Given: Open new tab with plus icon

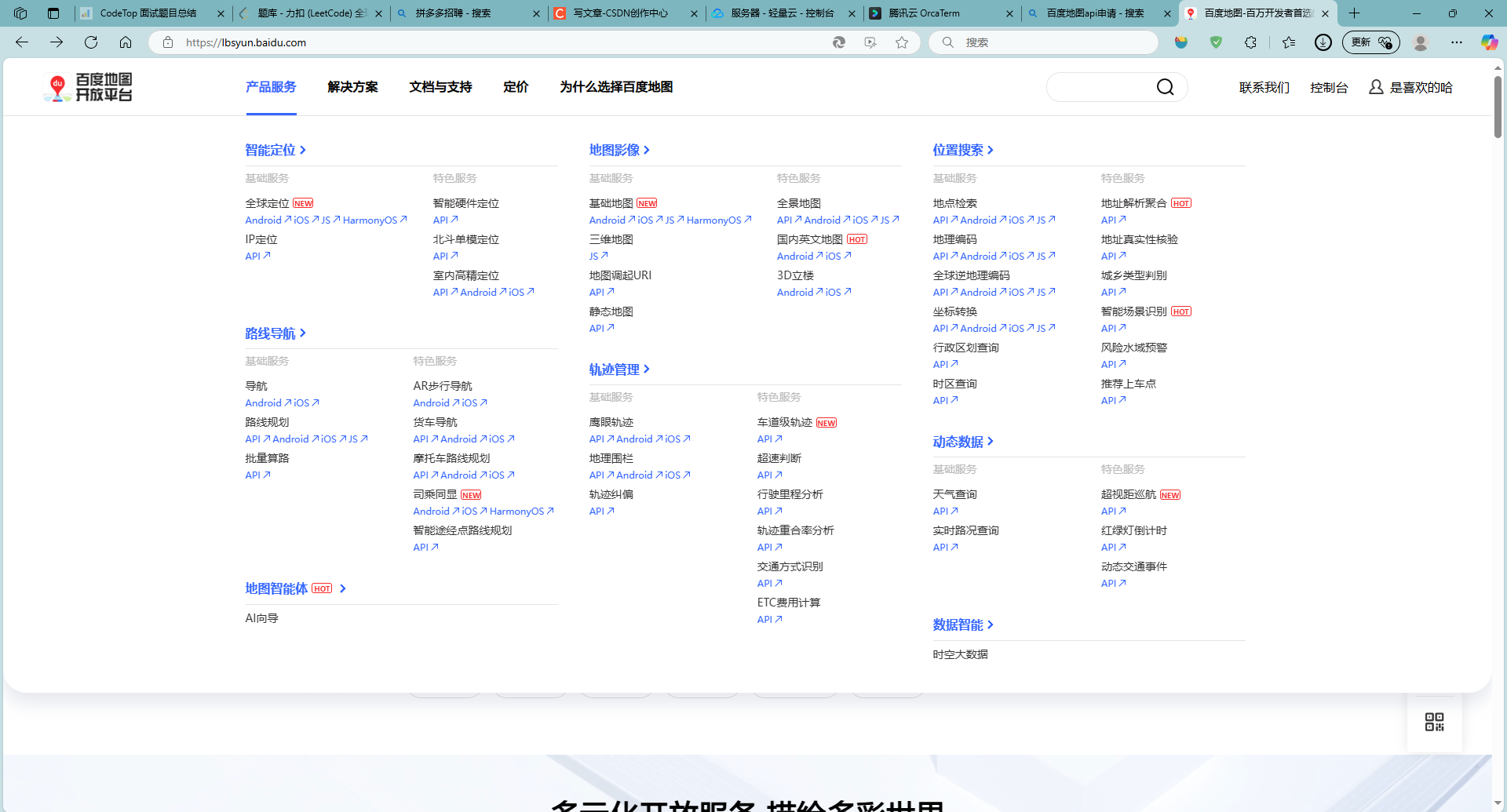Looking at the screenshot, I should [x=1355, y=13].
